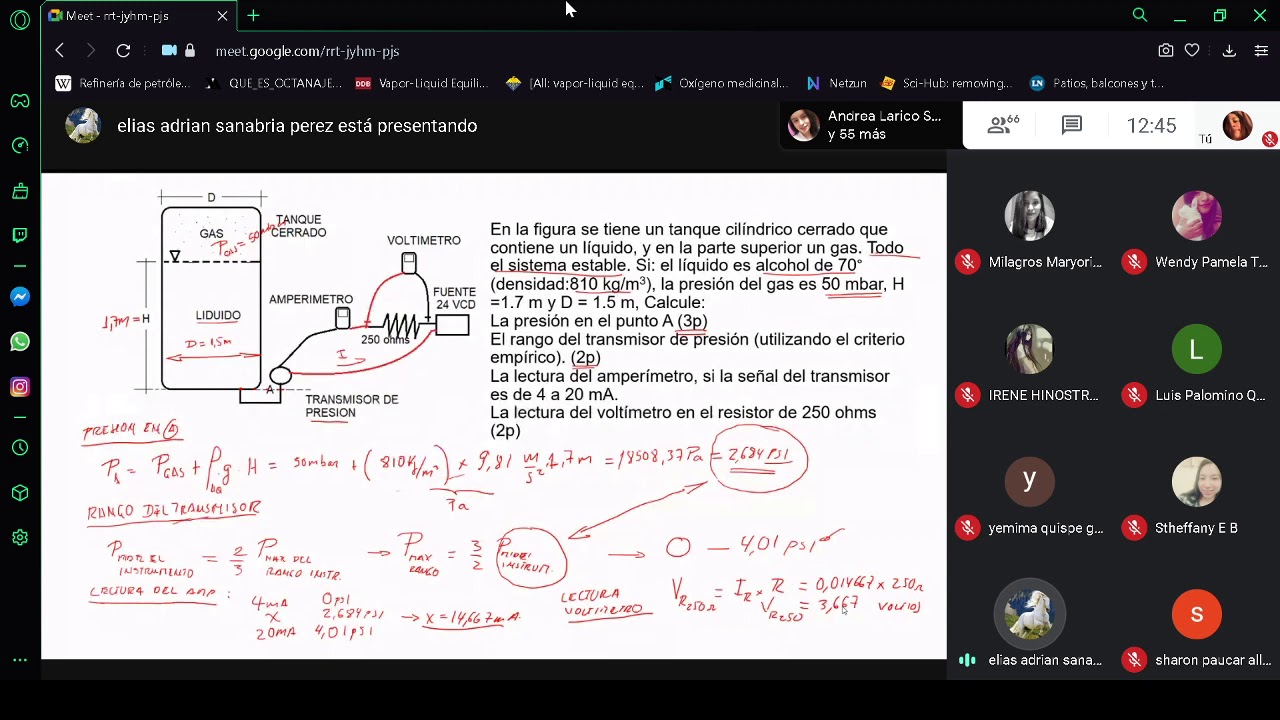This screenshot has width=1280, height=720.
Task: Open the Meet chat panel icon
Action: [1072, 125]
